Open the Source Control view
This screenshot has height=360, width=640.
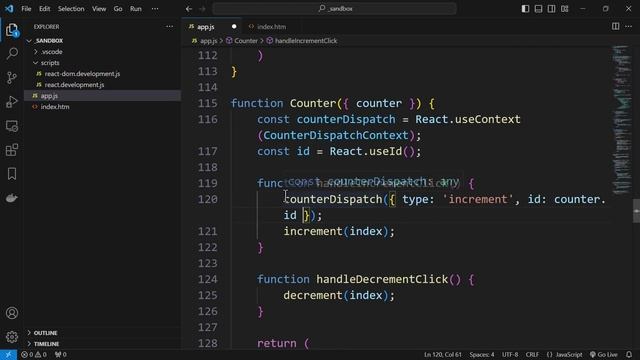[12, 78]
